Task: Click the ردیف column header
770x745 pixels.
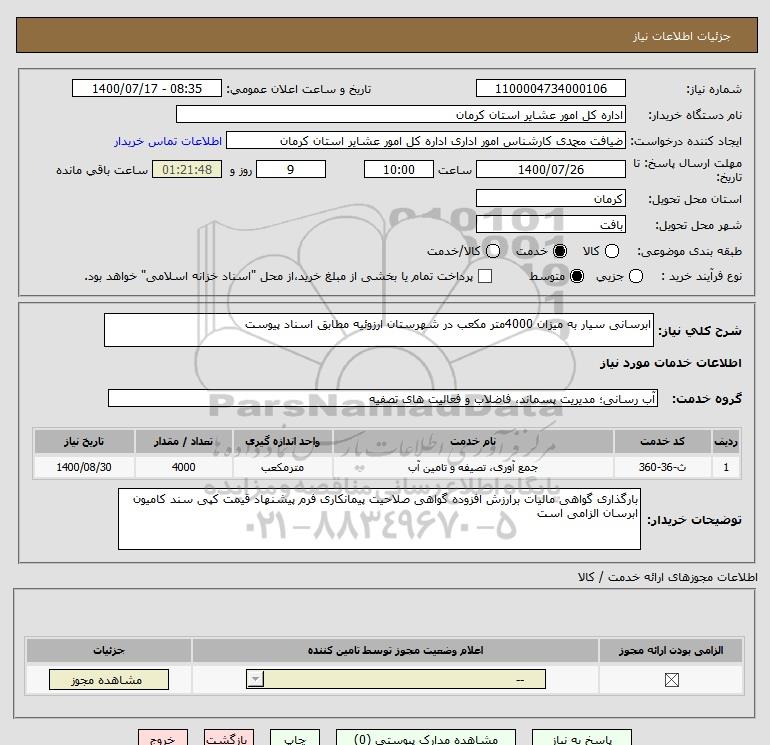Action: tap(726, 441)
